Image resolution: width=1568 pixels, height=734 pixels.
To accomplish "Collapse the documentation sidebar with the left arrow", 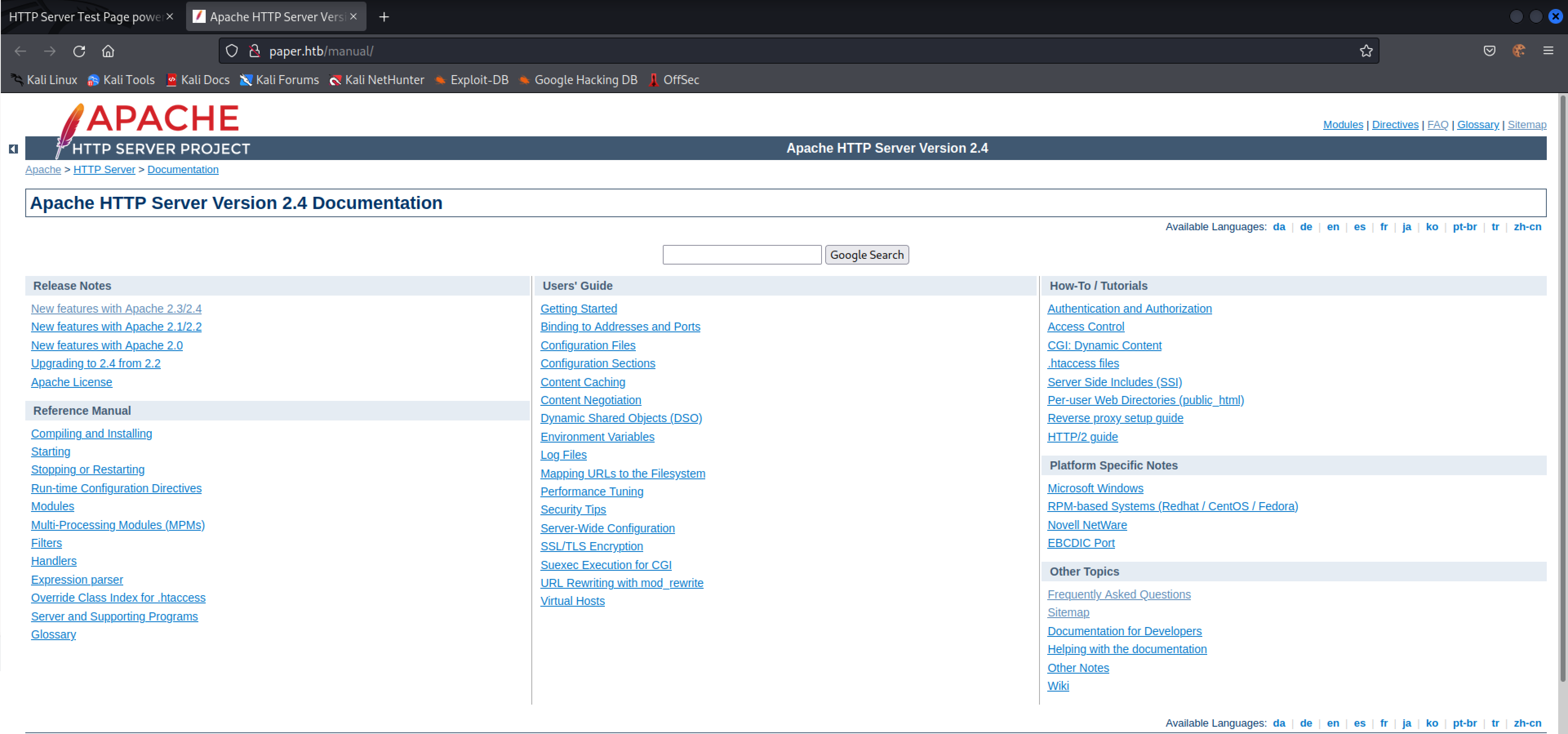I will pyautogui.click(x=13, y=149).
